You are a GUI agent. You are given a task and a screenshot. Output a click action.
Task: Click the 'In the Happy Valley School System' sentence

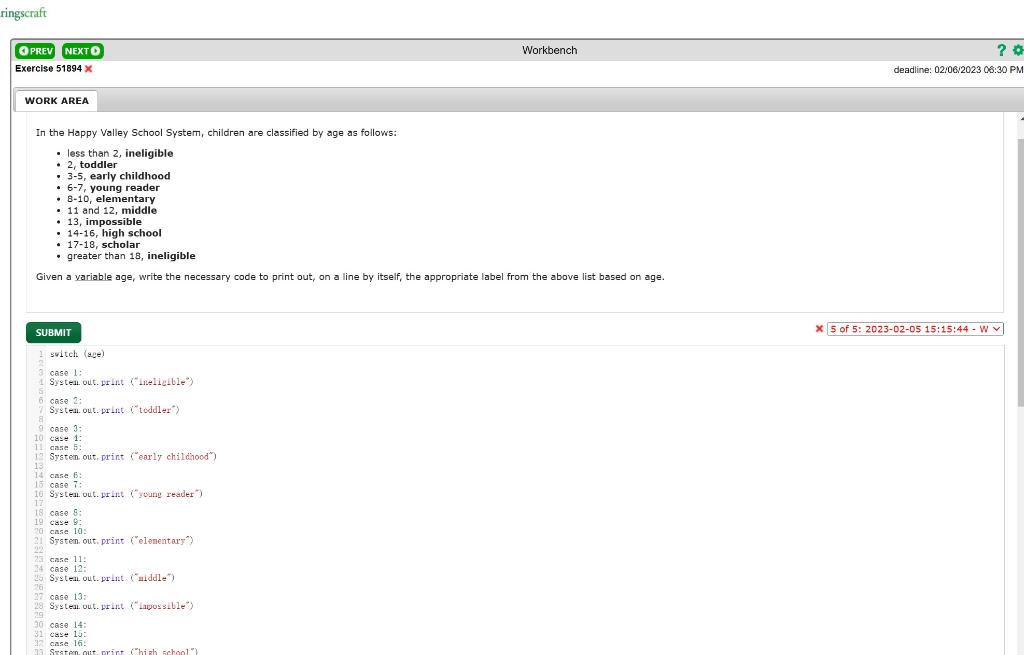click(216, 133)
